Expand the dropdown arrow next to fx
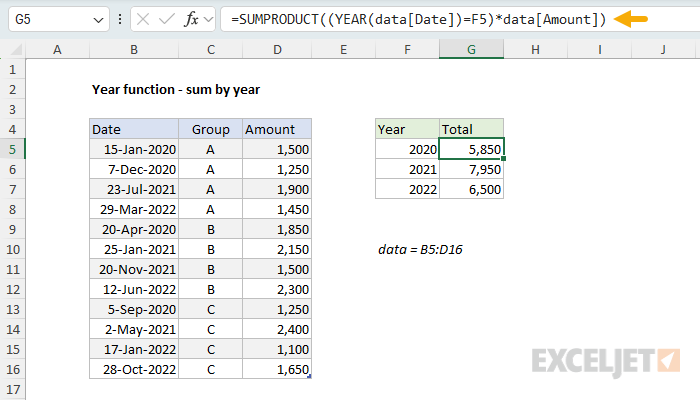The image size is (700, 400). tap(208, 19)
